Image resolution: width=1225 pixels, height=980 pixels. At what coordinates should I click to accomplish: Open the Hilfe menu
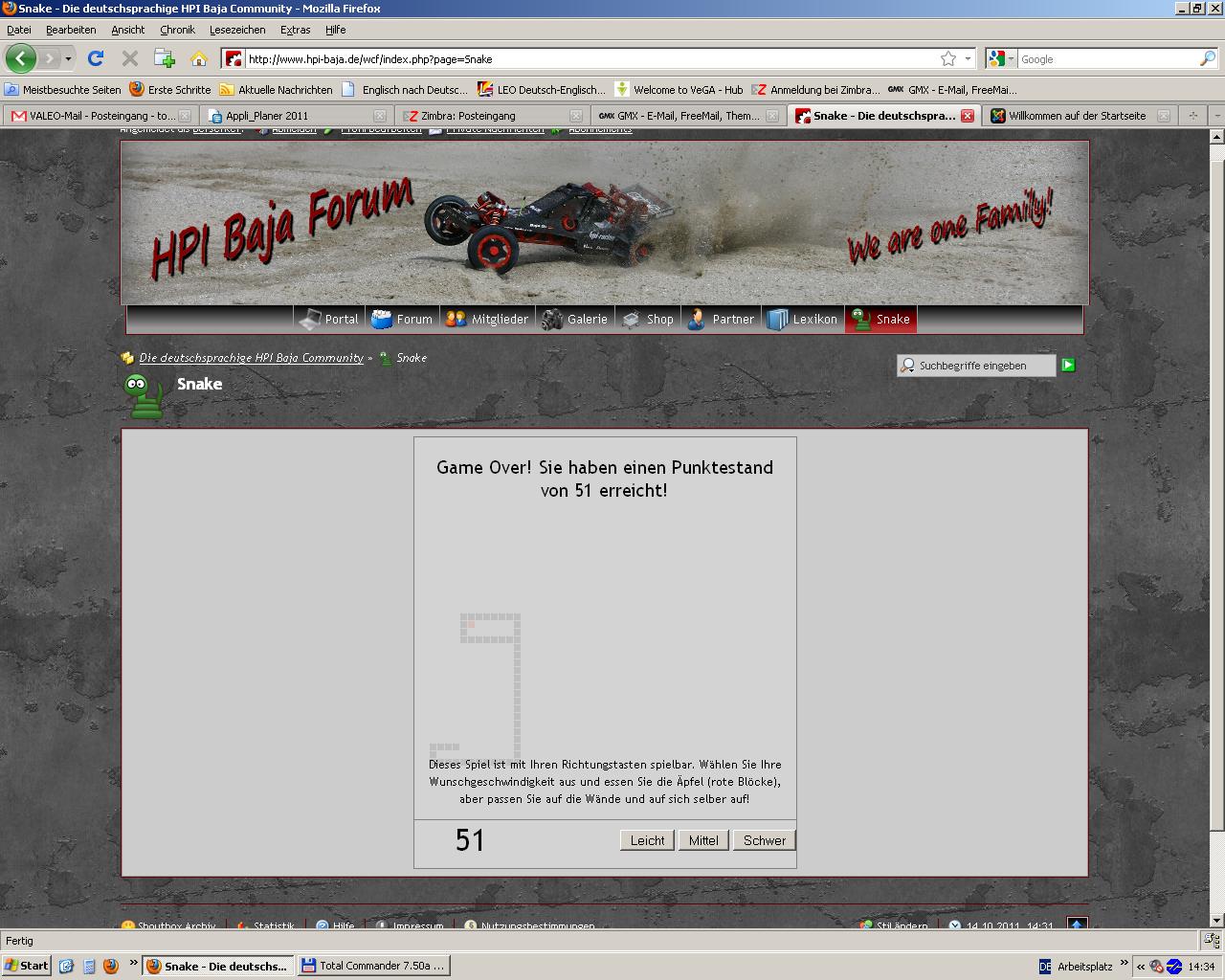(335, 30)
